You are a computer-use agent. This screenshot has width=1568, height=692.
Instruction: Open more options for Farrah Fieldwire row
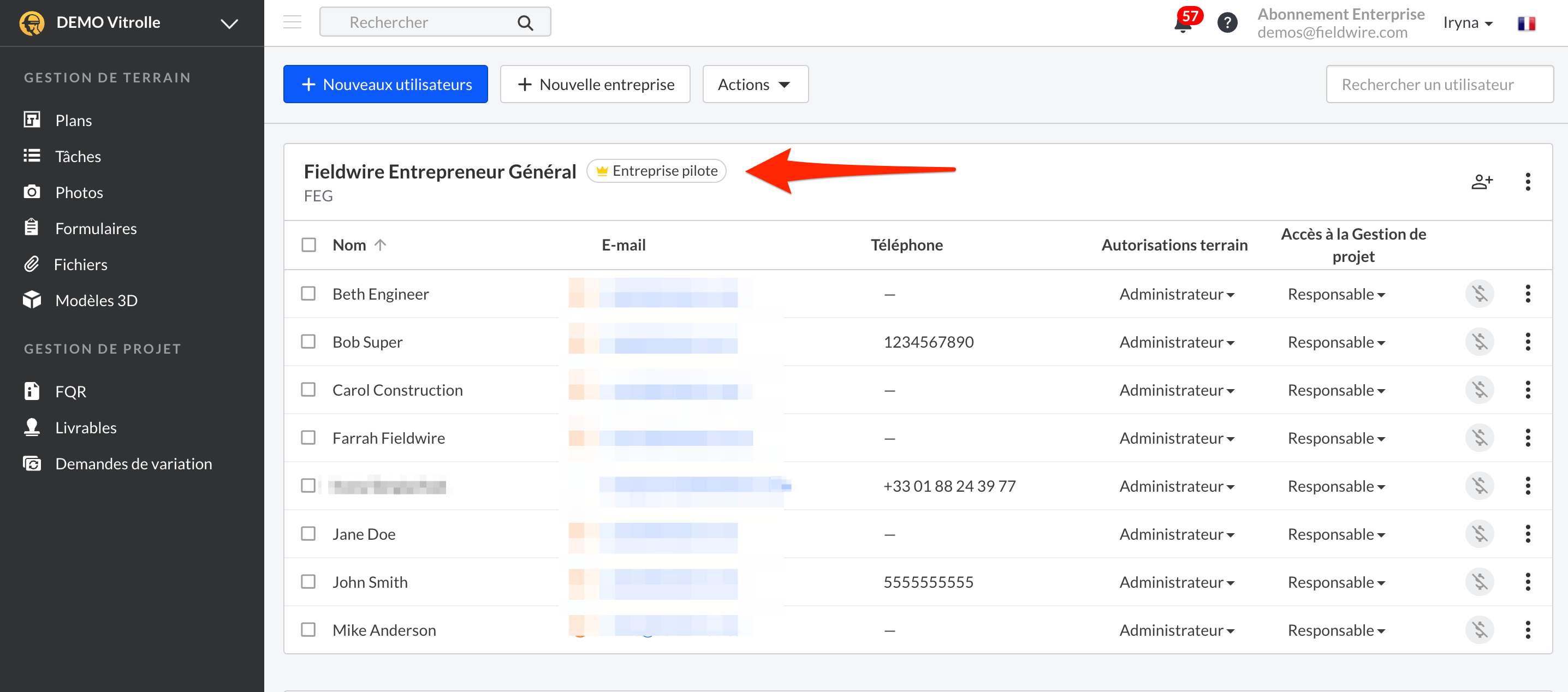click(1527, 438)
